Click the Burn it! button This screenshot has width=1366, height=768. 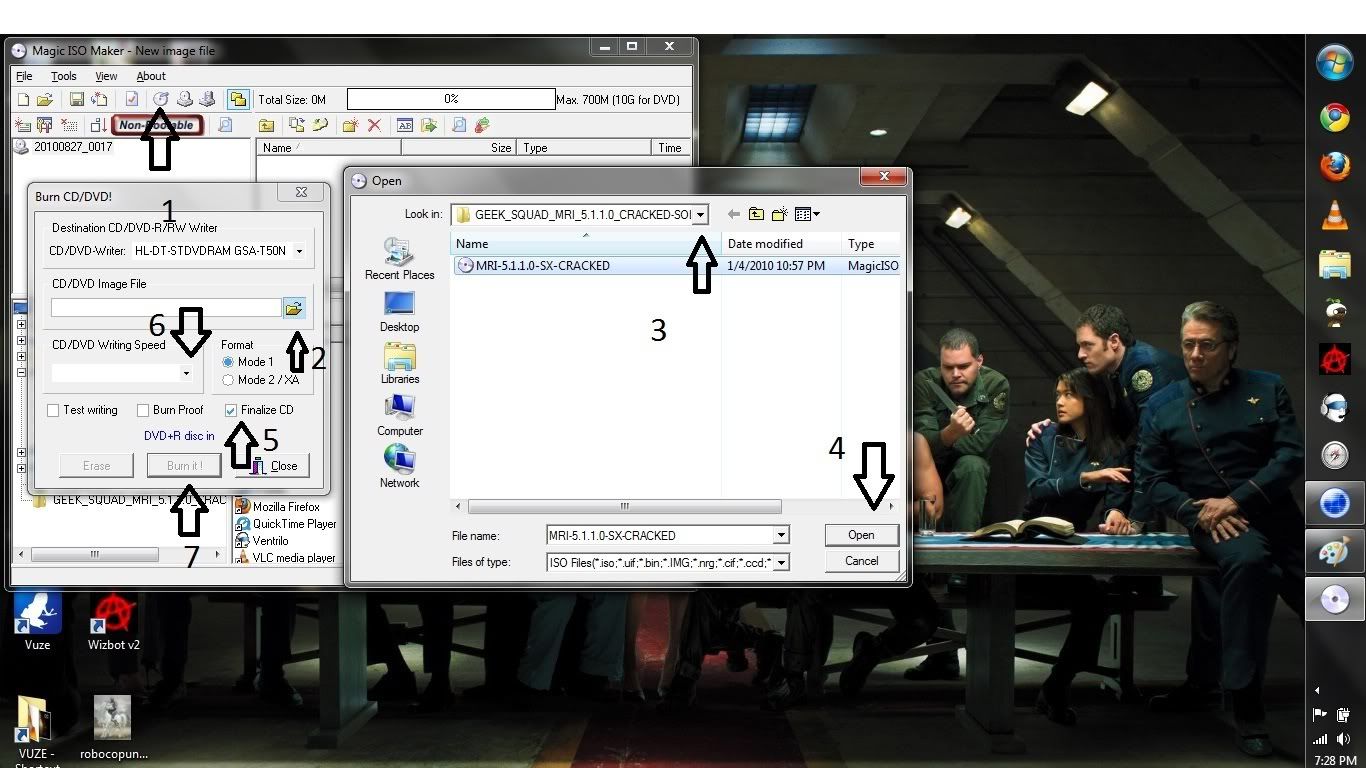pos(184,465)
